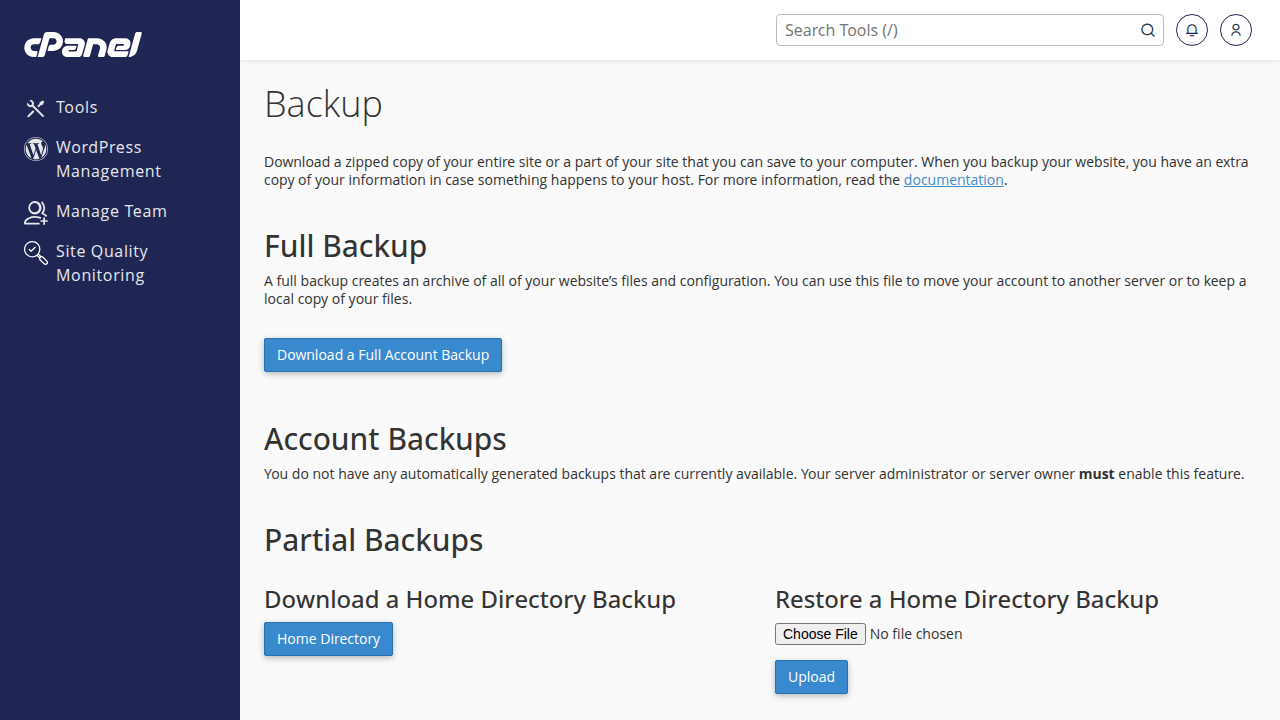Viewport: 1280px width, 720px height.
Task: Click 'Download a Home Directory Backup' heading
Action: (x=470, y=599)
